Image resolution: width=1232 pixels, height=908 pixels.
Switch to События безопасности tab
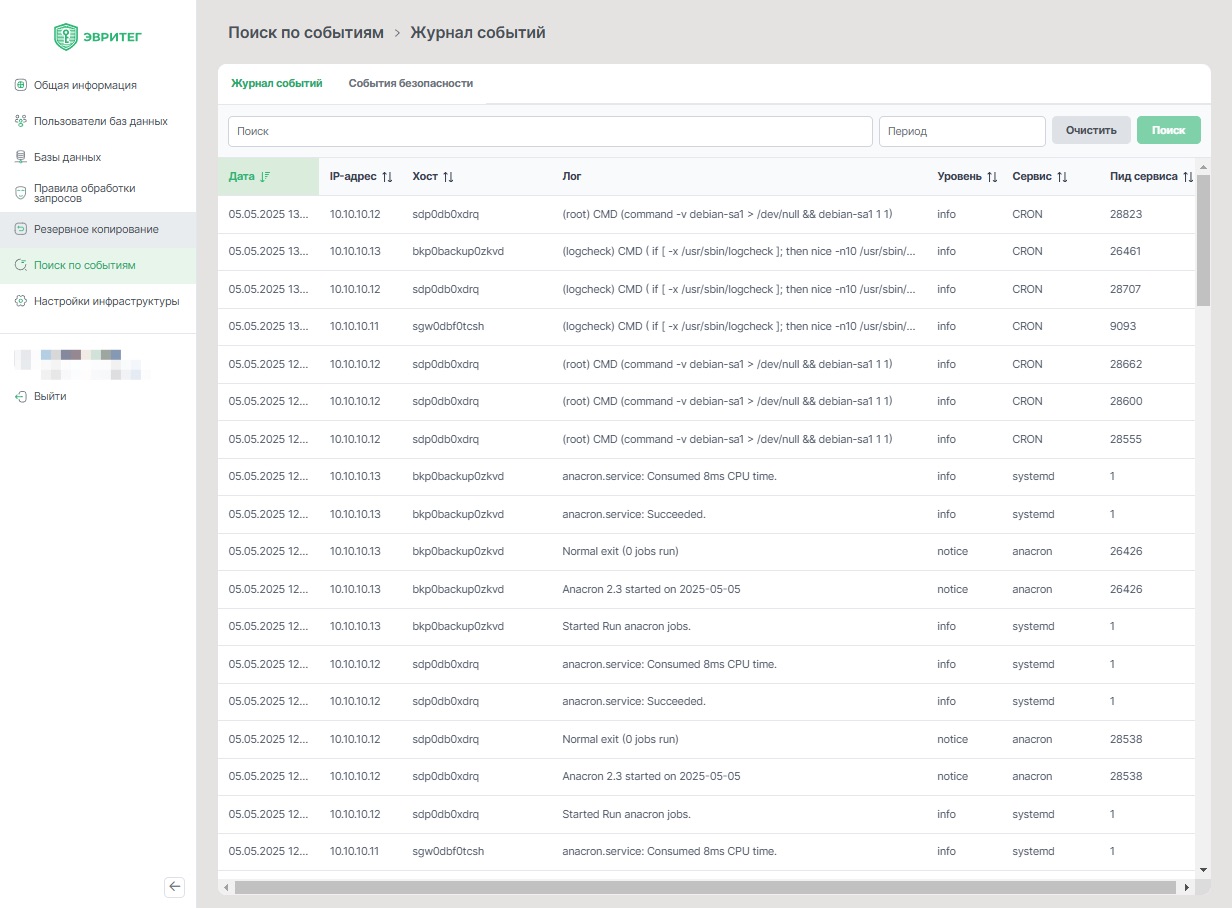410,84
